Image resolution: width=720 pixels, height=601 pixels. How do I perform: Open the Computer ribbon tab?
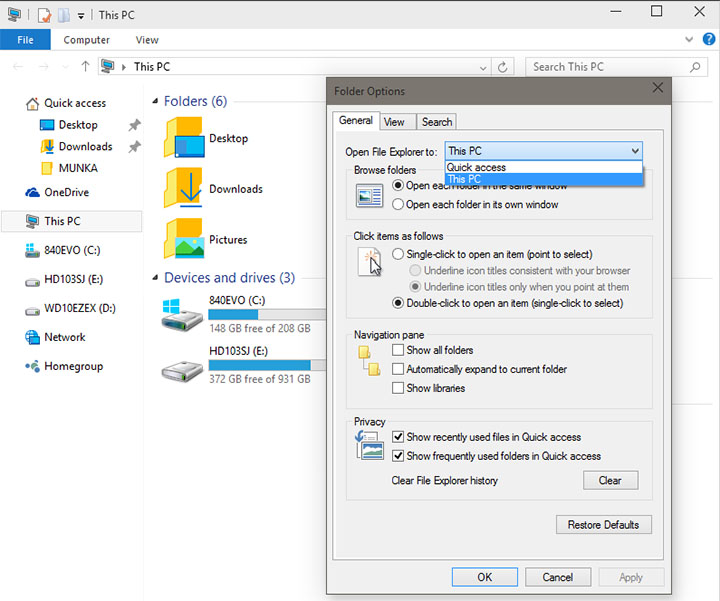tap(86, 40)
